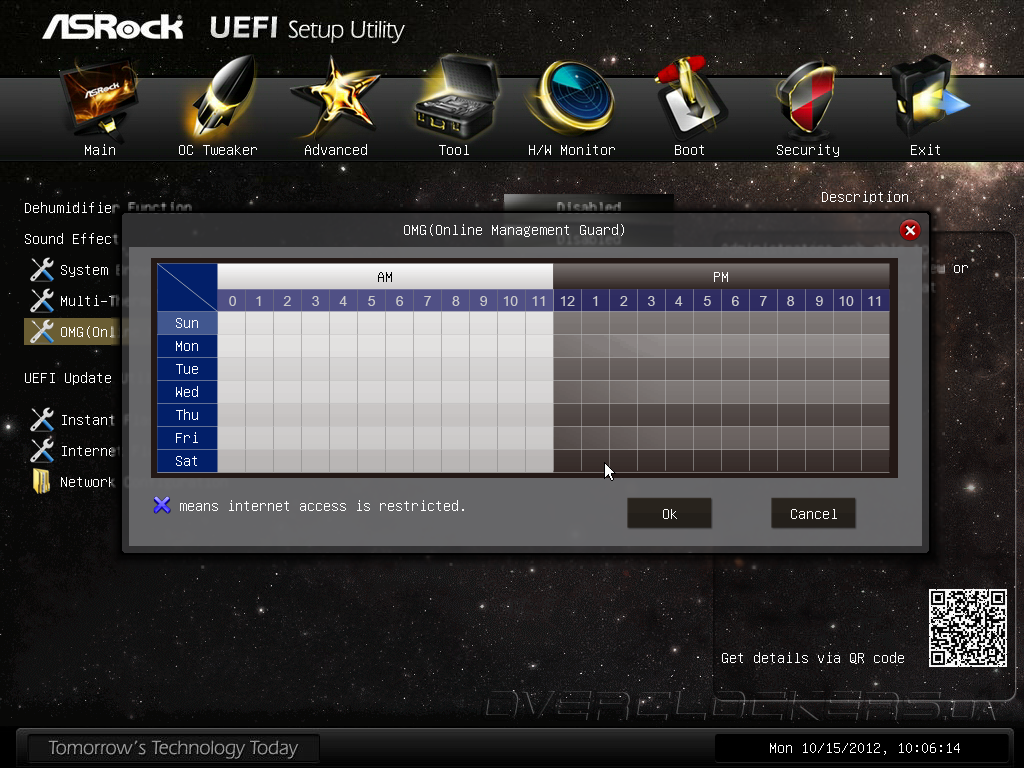
Task: Open Security tab label
Action: (x=808, y=150)
